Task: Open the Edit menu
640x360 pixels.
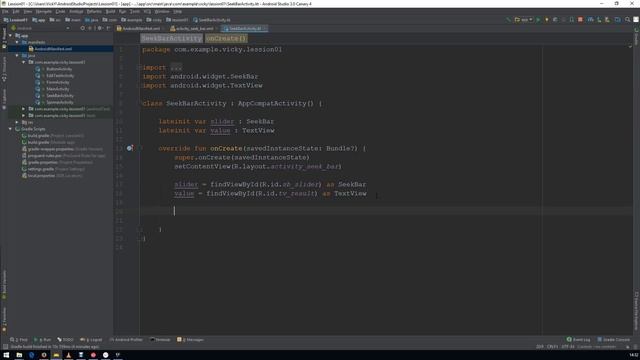Action: coord(16,11)
